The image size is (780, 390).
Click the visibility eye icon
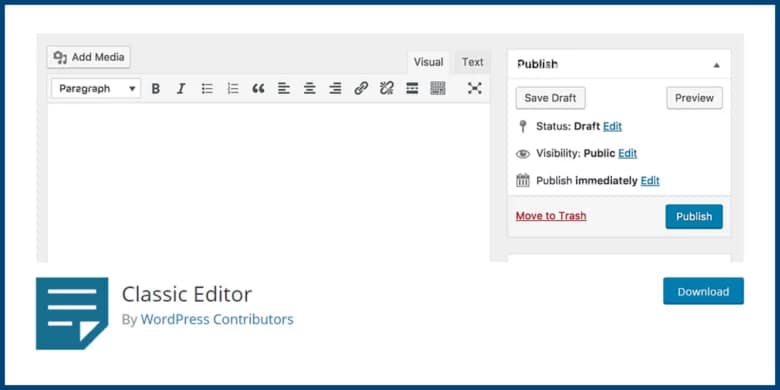523,154
